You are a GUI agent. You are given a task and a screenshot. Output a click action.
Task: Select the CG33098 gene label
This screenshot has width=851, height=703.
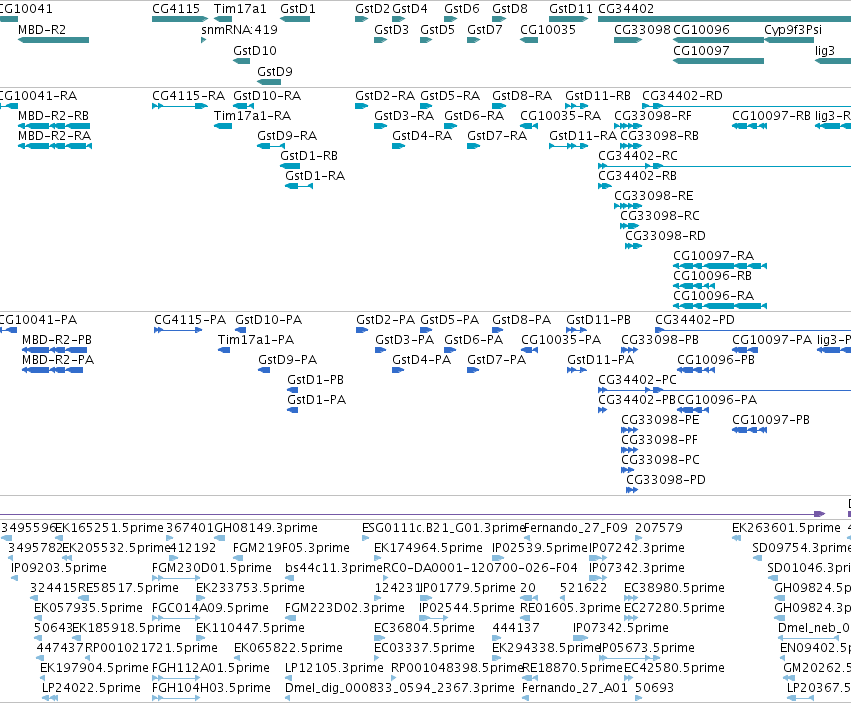642,30
